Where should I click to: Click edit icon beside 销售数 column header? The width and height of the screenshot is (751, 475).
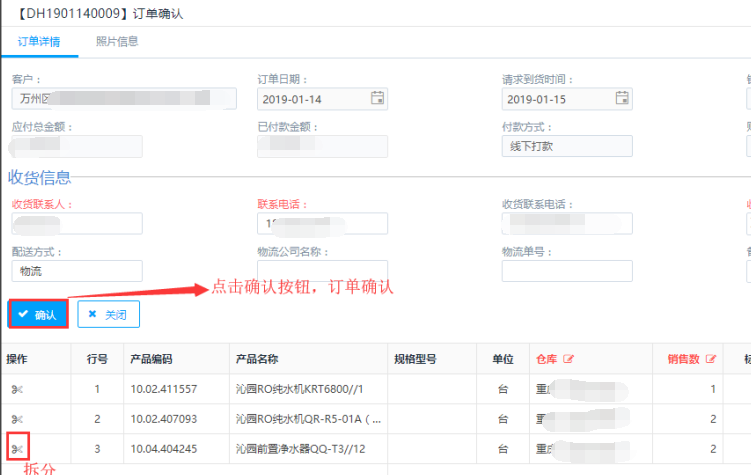click(x=711, y=359)
